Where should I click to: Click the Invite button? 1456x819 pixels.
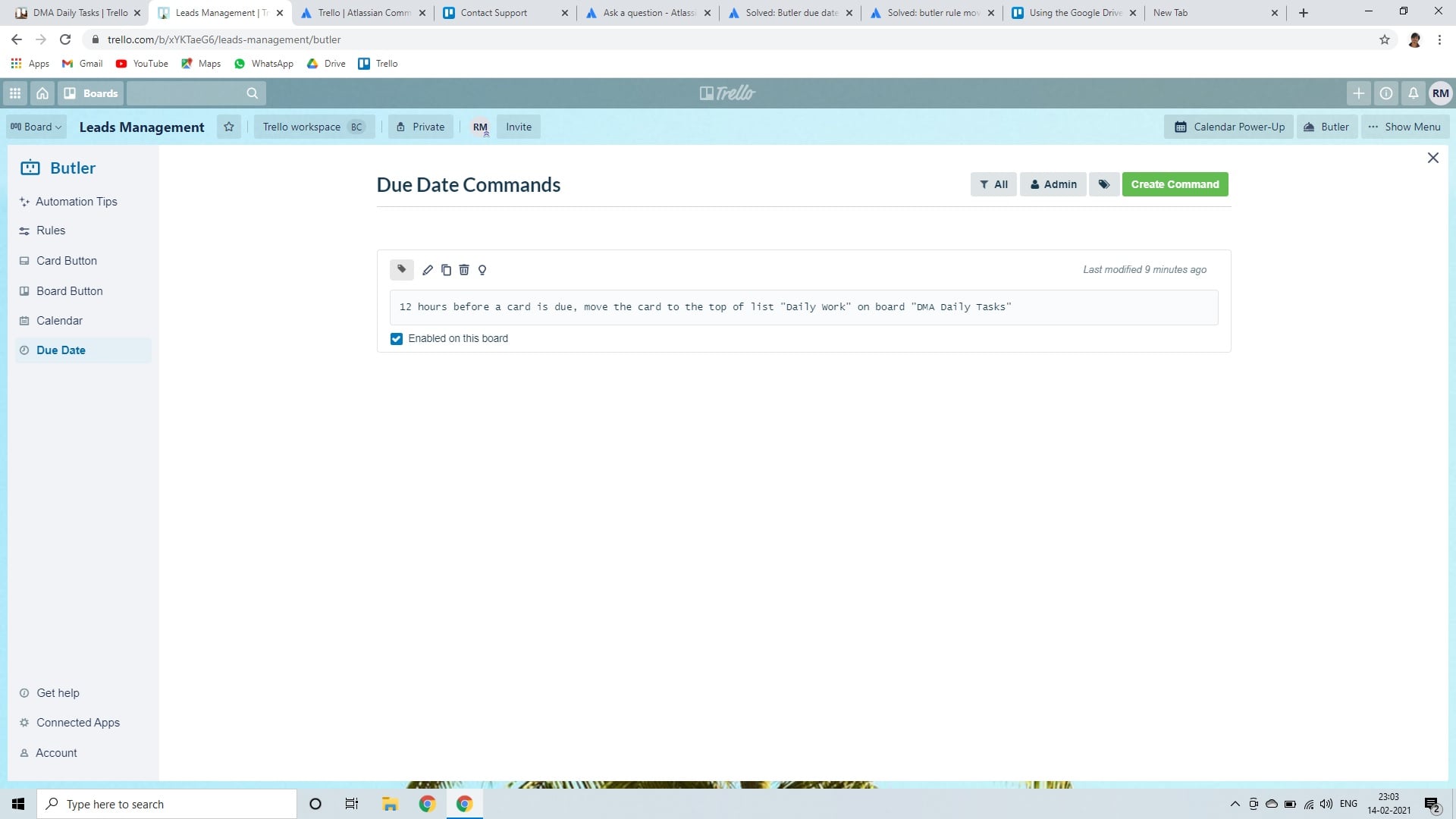519,127
